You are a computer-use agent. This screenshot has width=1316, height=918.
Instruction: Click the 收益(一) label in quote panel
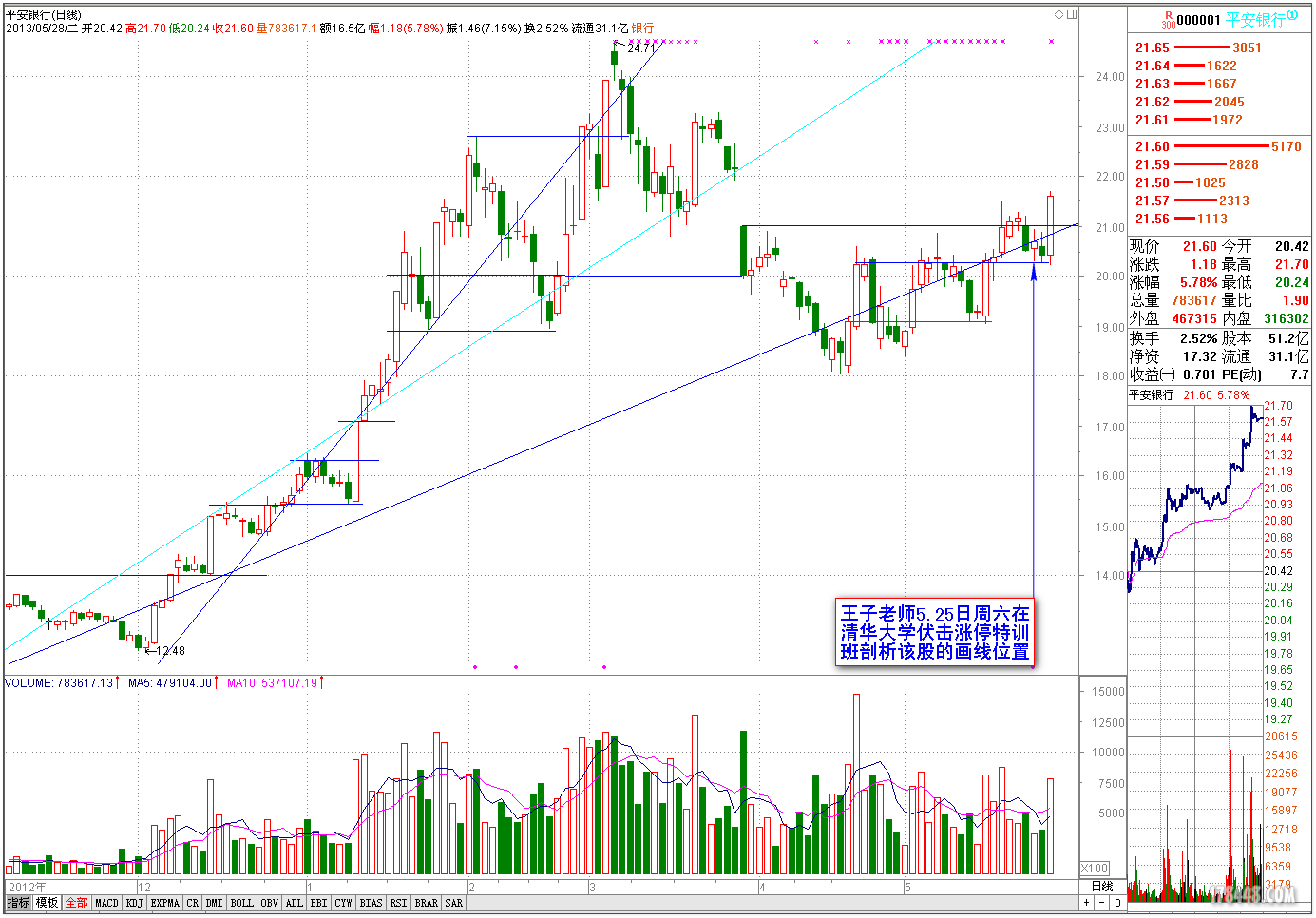tap(1153, 374)
